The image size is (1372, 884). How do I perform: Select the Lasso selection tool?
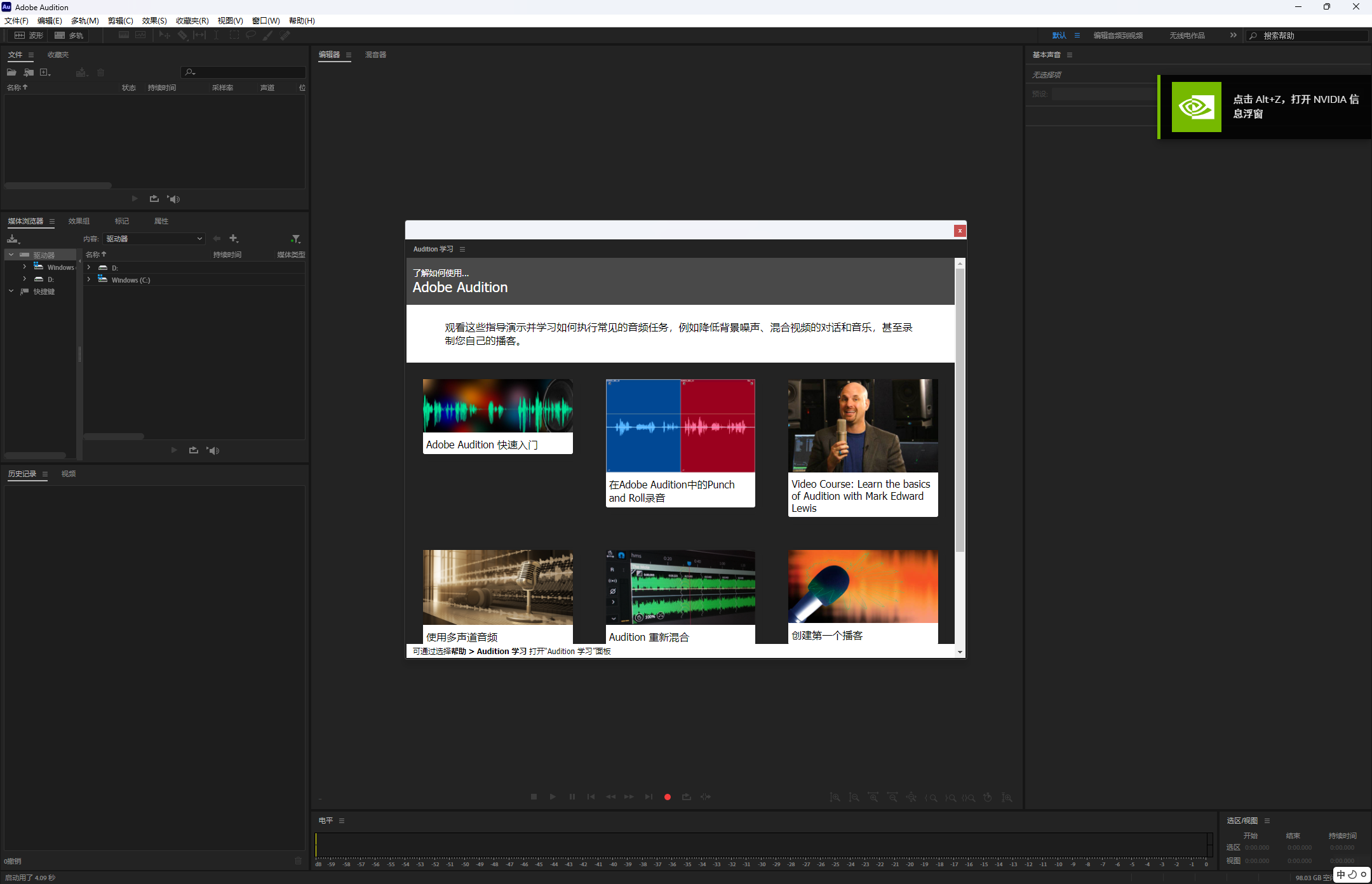(251, 36)
